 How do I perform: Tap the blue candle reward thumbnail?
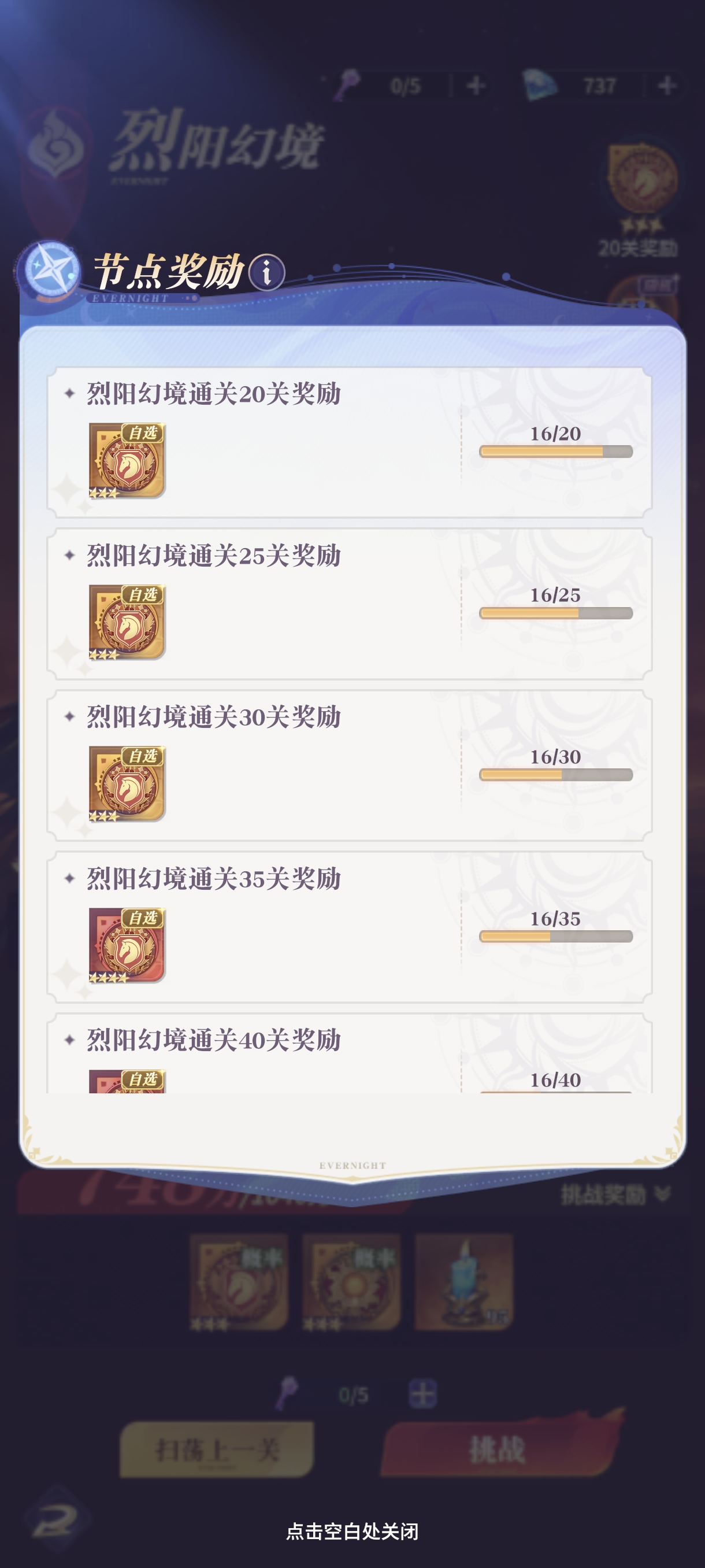[x=464, y=1282]
